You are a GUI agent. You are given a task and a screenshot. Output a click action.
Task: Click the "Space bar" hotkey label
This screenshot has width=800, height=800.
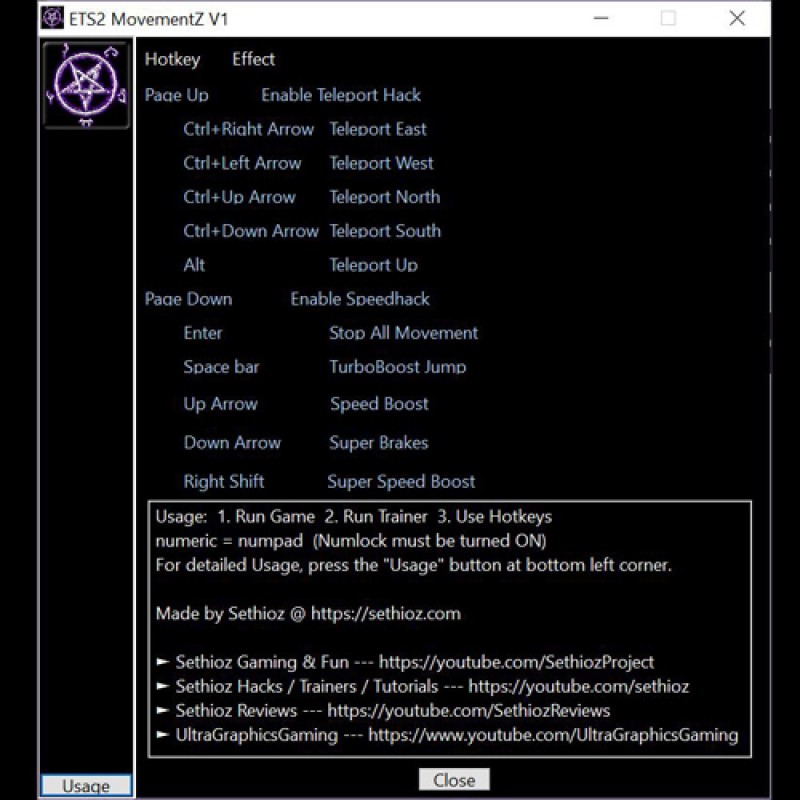tap(221, 367)
